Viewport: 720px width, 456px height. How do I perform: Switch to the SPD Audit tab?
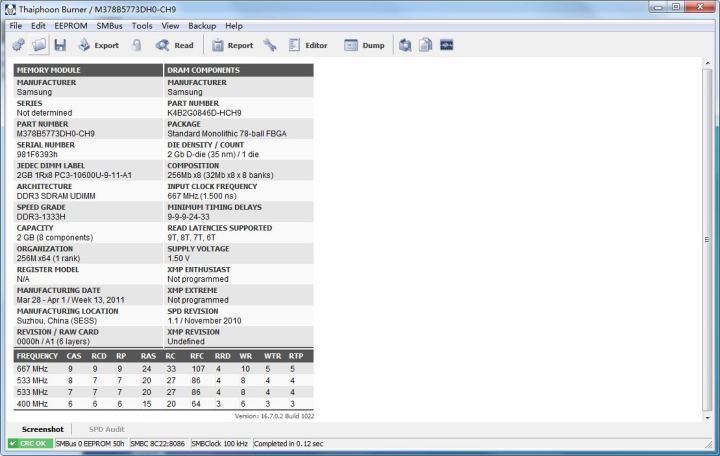(x=107, y=429)
